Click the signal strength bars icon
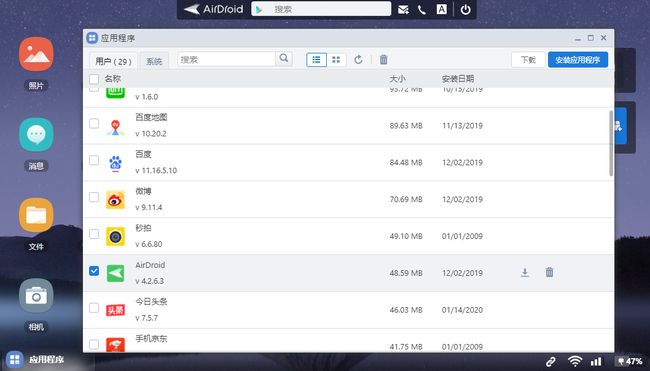 click(596, 361)
